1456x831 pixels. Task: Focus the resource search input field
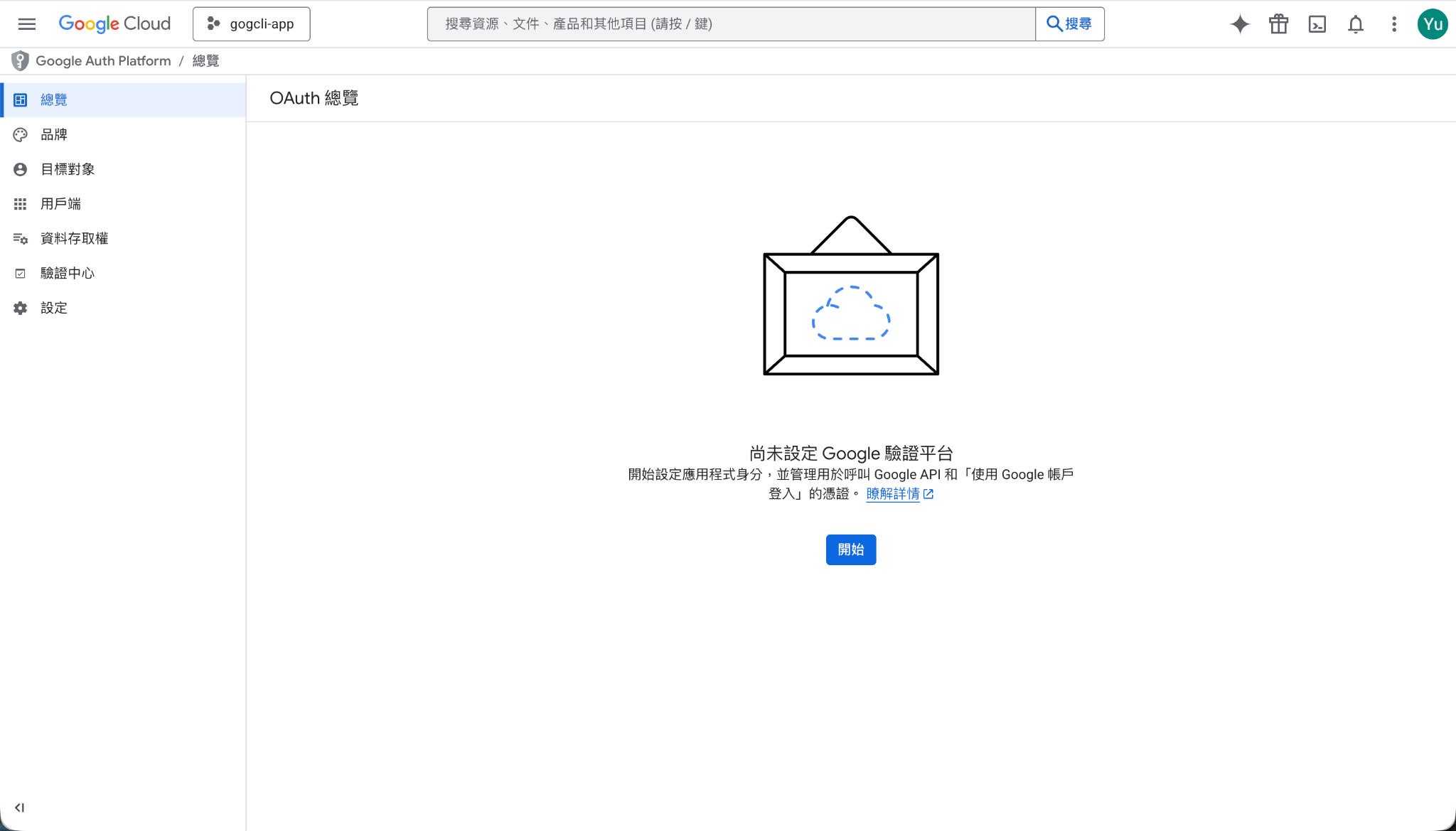tap(731, 24)
